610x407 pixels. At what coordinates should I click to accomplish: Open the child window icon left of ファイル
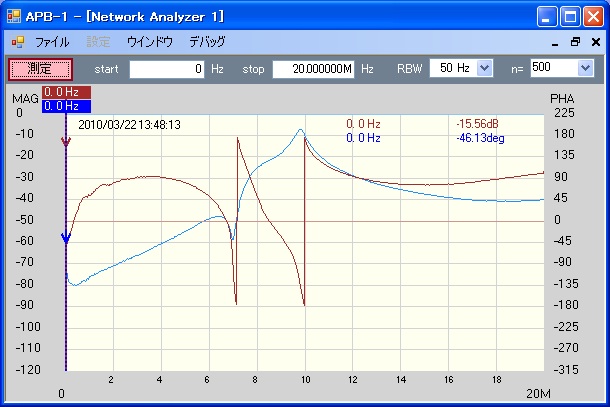pos(17,42)
